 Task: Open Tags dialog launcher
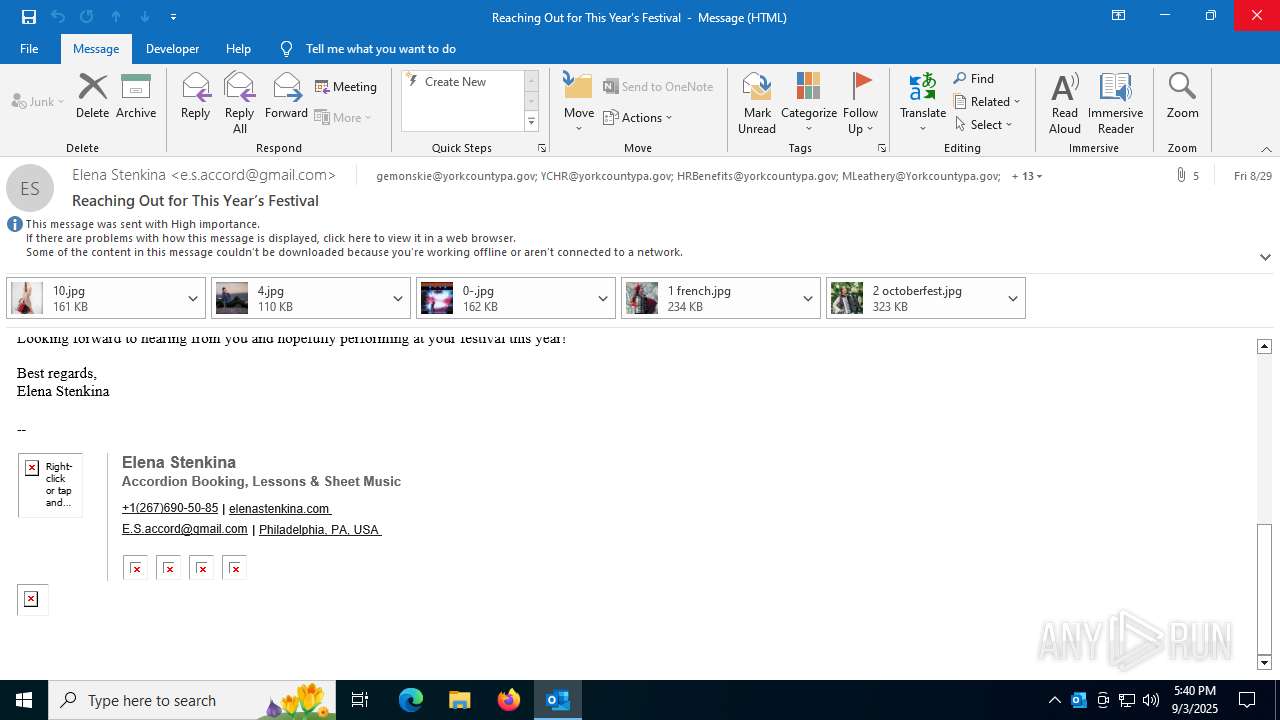point(882,148)
